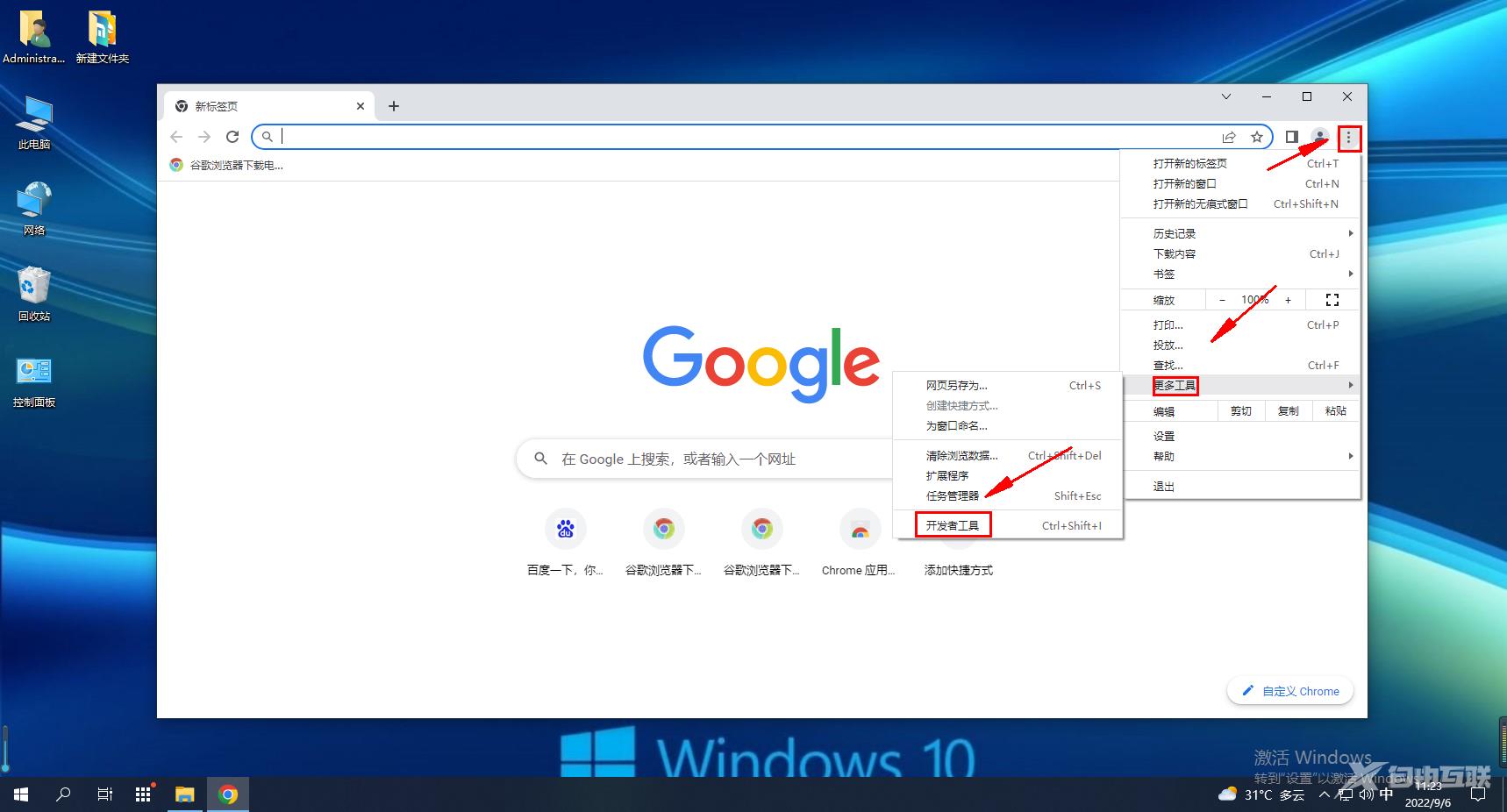Expand the 书签 submenu
This screenshot has height=812, width=1507.
(x=1240, y=274)
